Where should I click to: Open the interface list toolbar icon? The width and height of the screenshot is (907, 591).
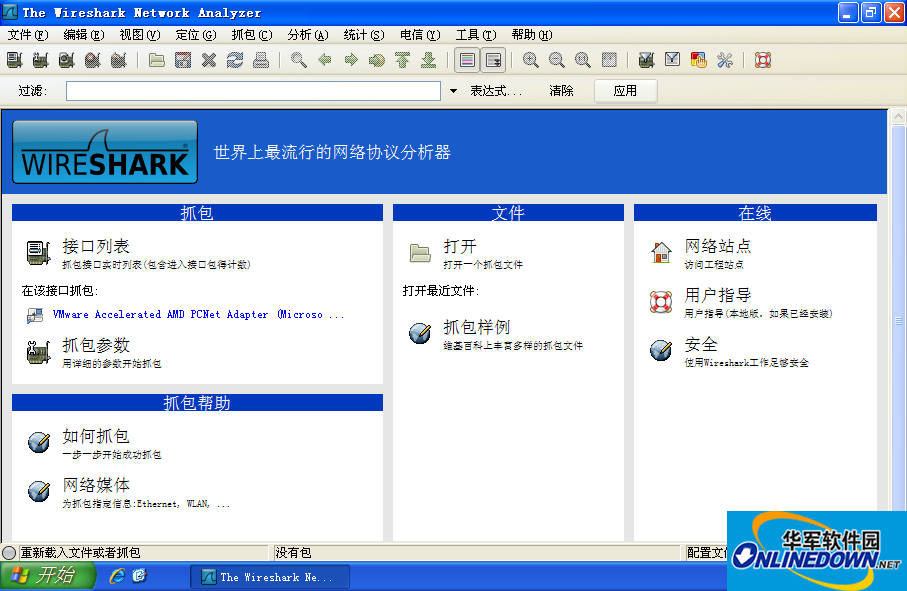tap(14, 60)
